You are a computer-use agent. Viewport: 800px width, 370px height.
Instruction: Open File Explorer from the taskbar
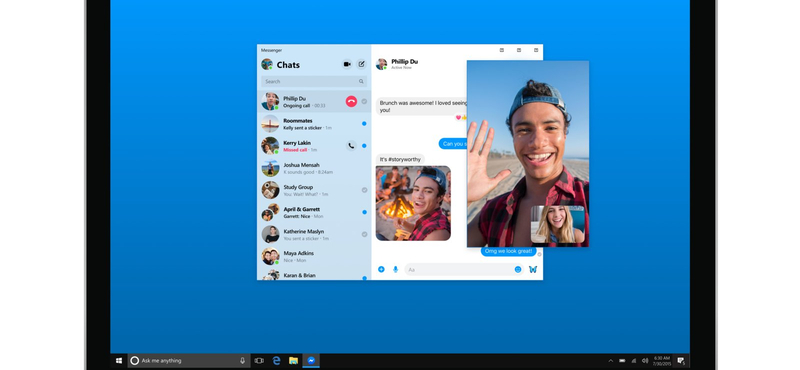[x=293, y=361]
